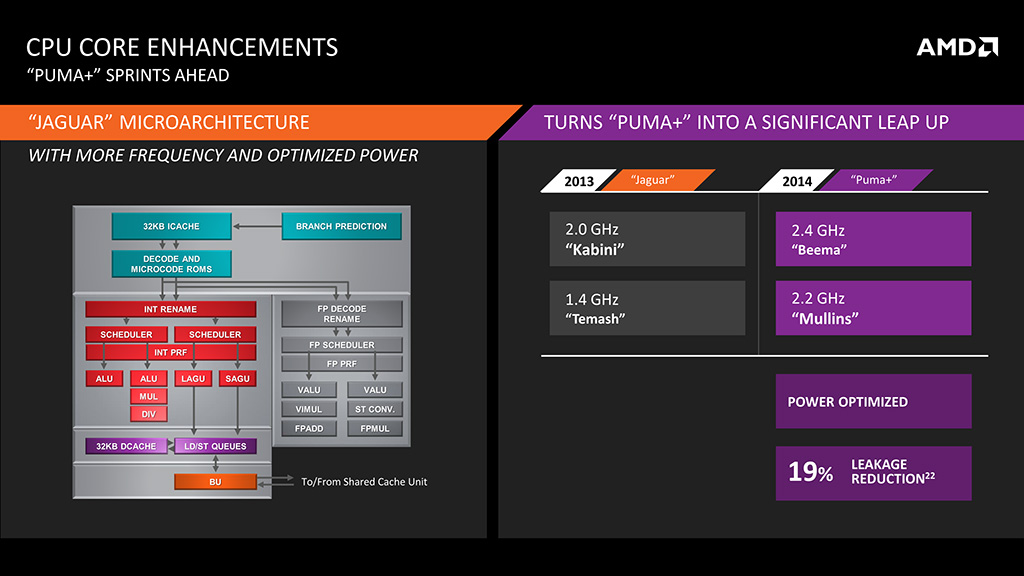Click the 2.0 GHz "Kabini" box
Viewport: 1024px width, 576px height.
tap(647, 238)
